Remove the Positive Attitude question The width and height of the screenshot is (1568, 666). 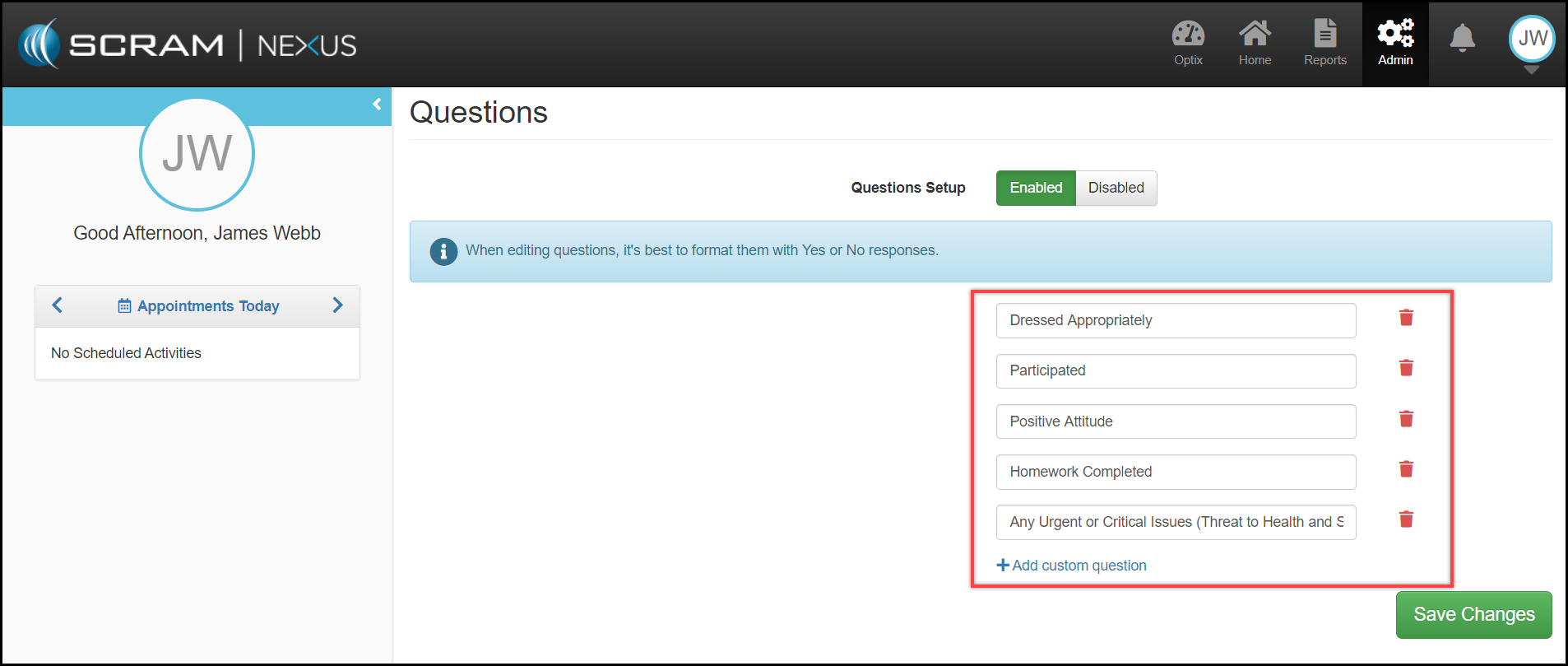[1406, 419]
